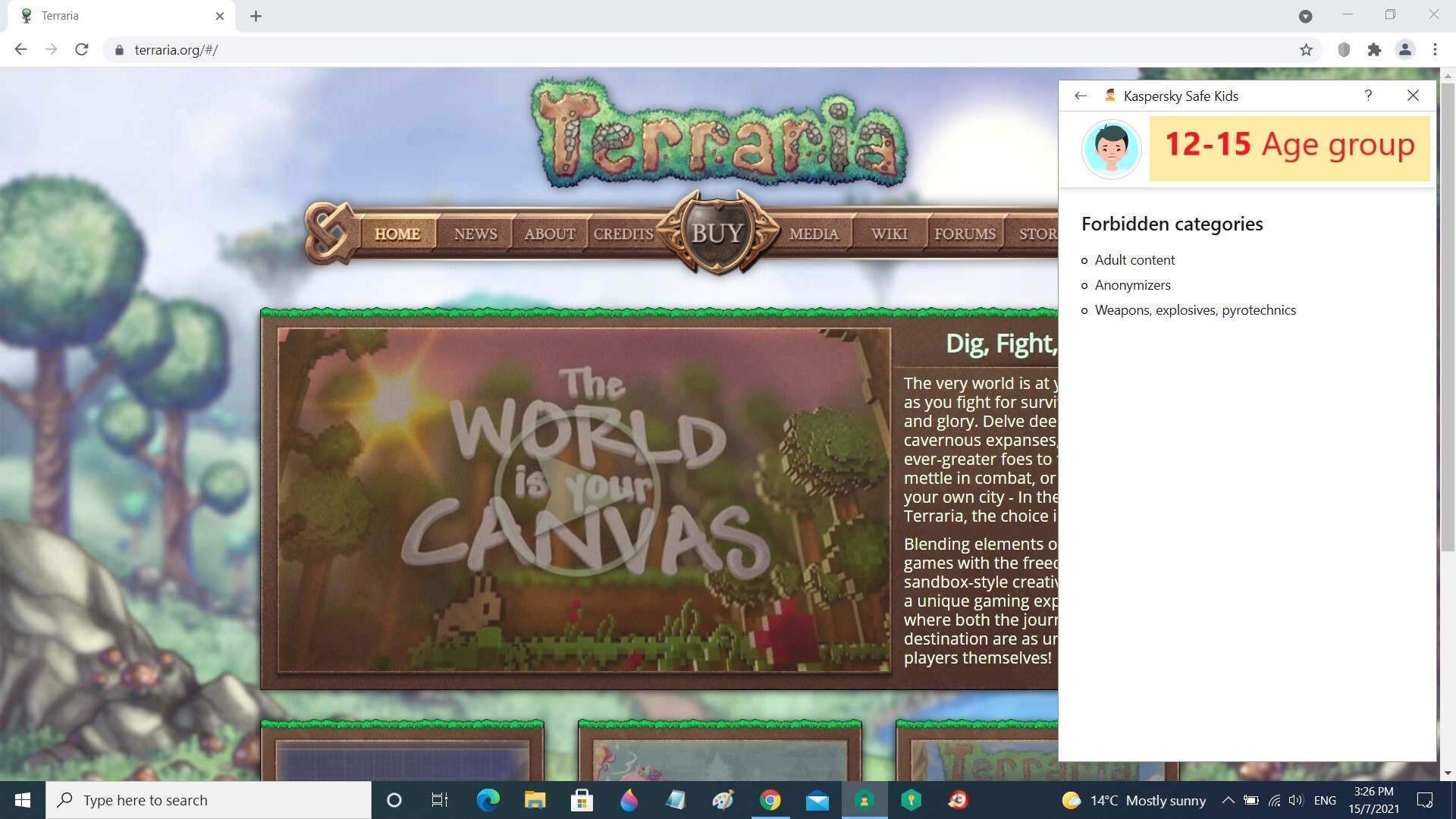
Task: Play the World is your Canvas video
Action: pos(577,493)
